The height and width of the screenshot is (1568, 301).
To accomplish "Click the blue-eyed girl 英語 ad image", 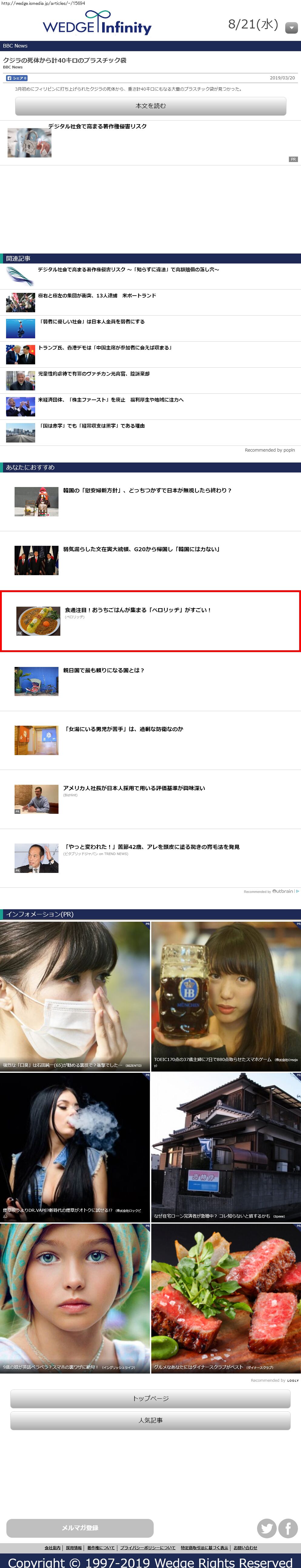I will pos(75,1298).
